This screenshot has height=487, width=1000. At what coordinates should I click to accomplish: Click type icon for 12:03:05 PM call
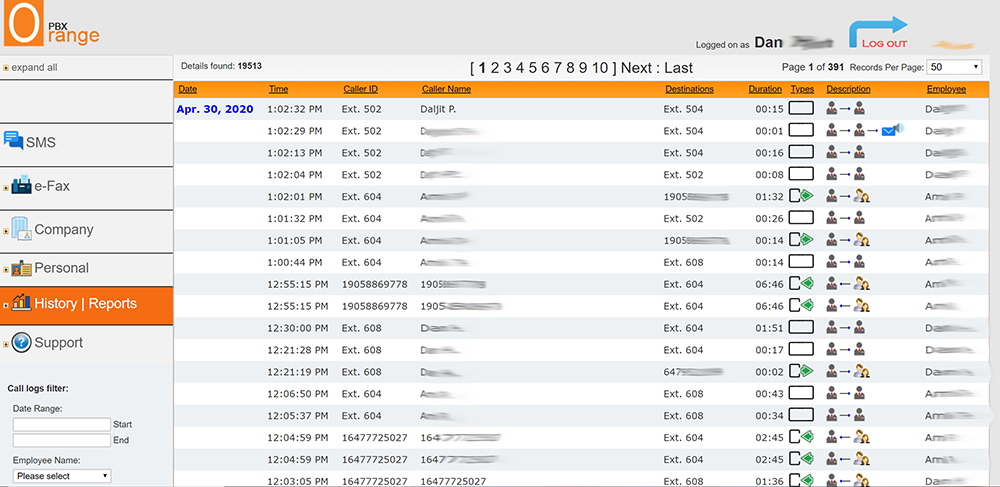802,480
